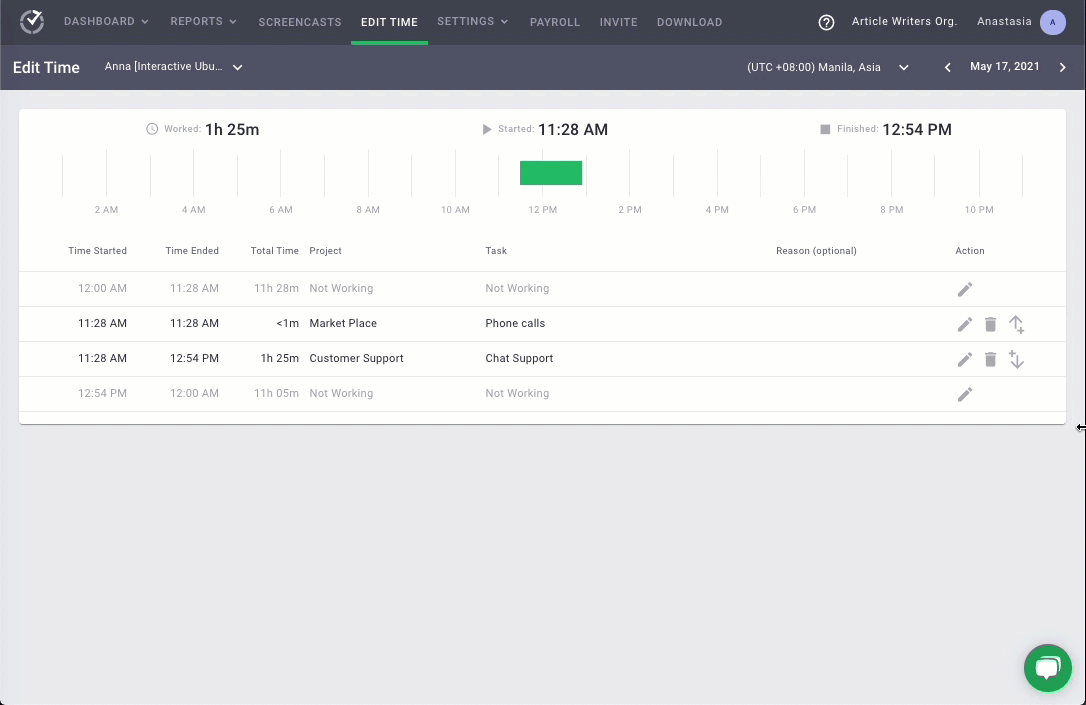Edit the Market Place Phone calls entry

tap(965, 324)
